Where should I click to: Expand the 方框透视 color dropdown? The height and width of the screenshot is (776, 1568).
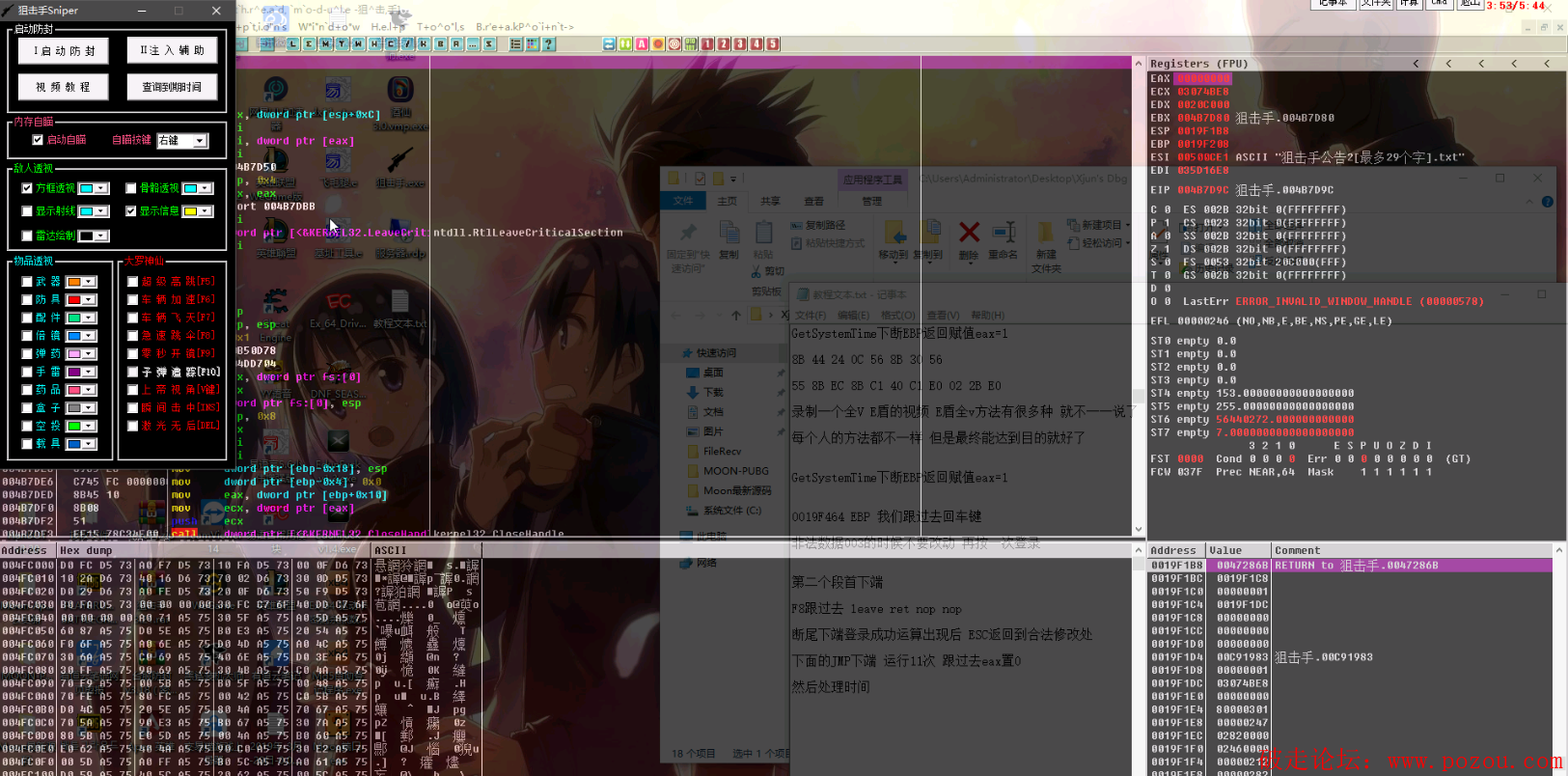point(101,189)
